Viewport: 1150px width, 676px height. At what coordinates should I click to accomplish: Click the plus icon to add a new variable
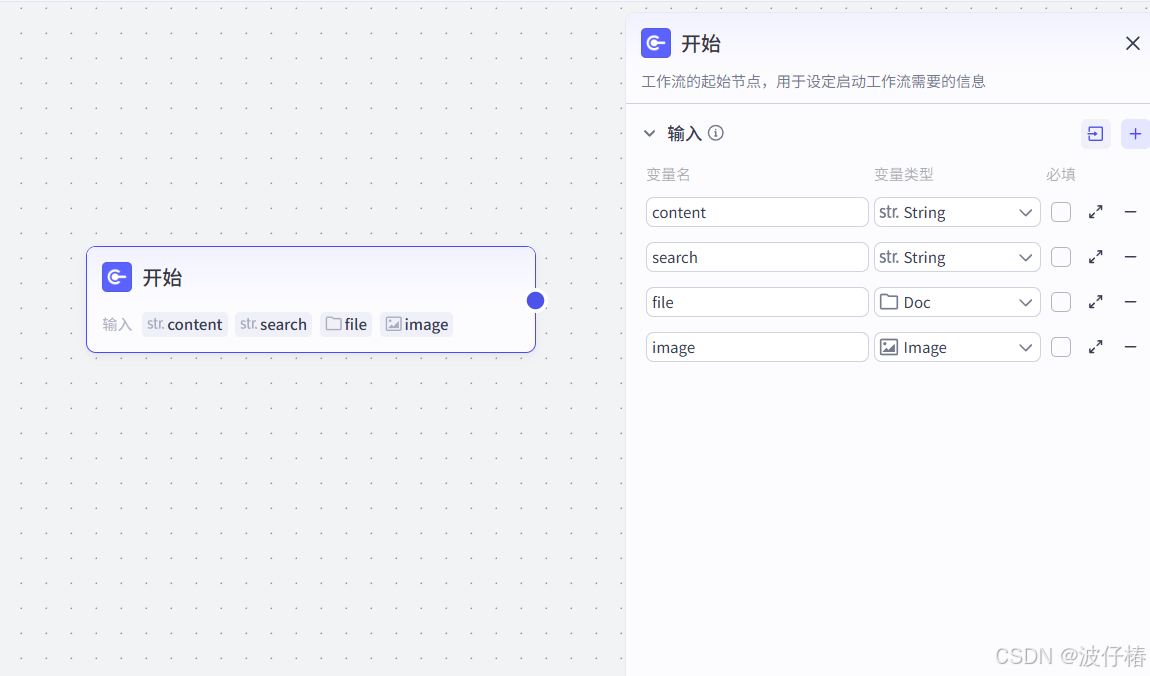click(x=1134, y=133)
